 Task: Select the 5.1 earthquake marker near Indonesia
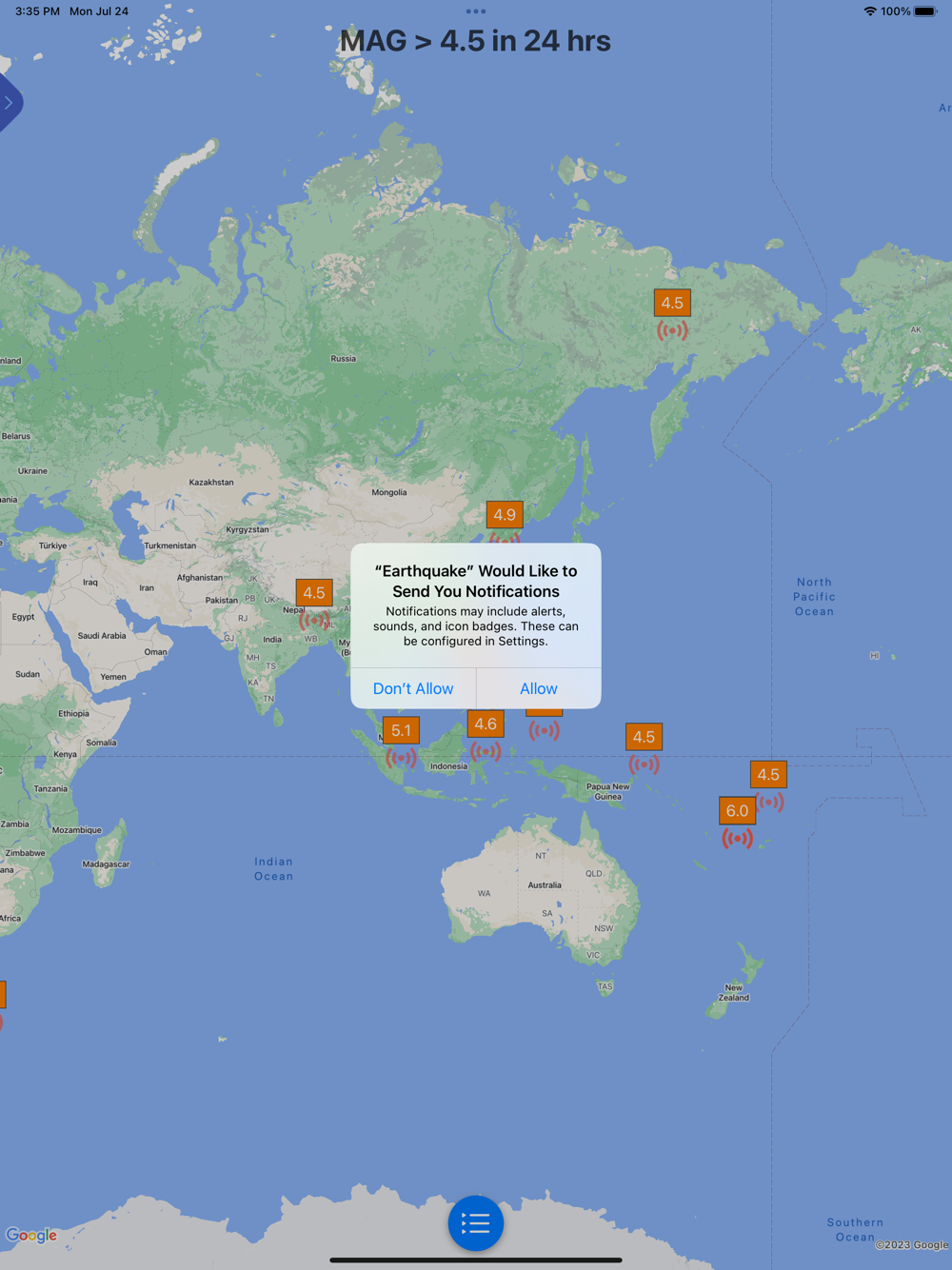tap(401, 731)
